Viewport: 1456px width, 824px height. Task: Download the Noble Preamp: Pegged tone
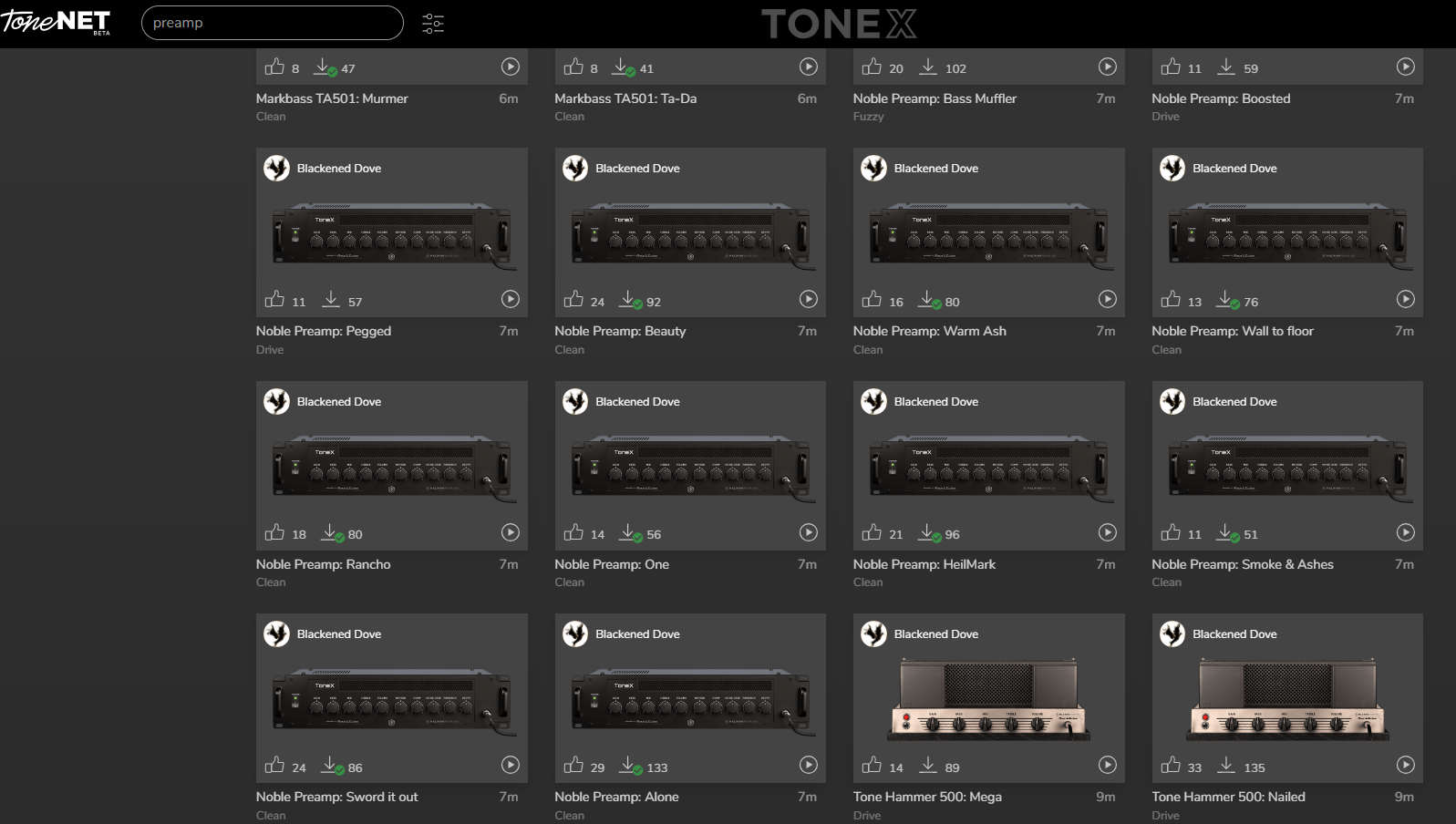pyautogui.click(x=331, y=299)
